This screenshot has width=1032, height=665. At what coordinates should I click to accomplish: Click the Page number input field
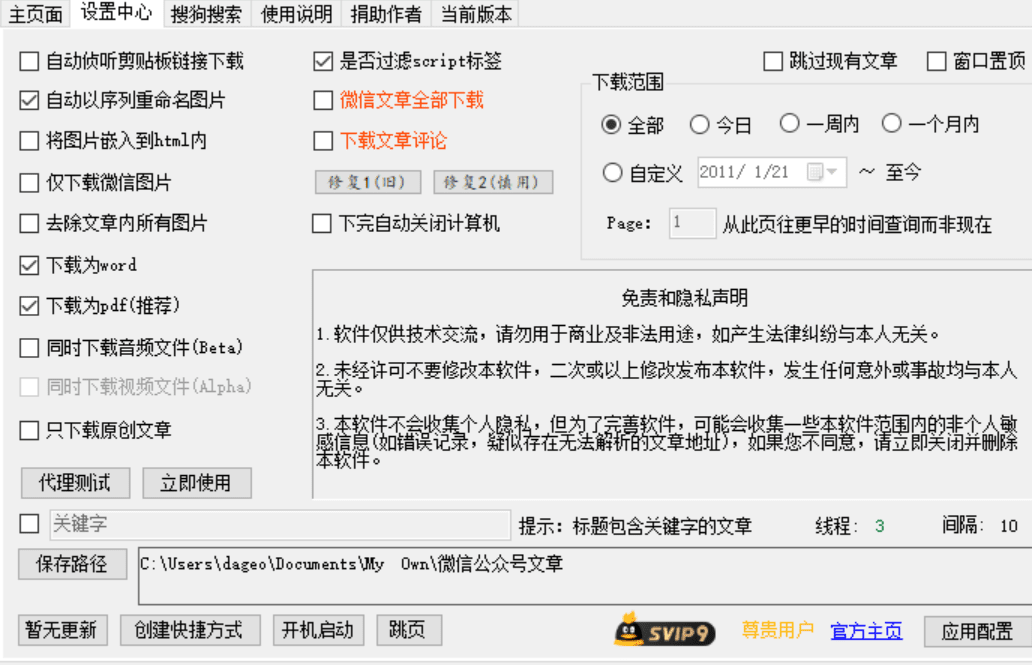tap(692, 223)
